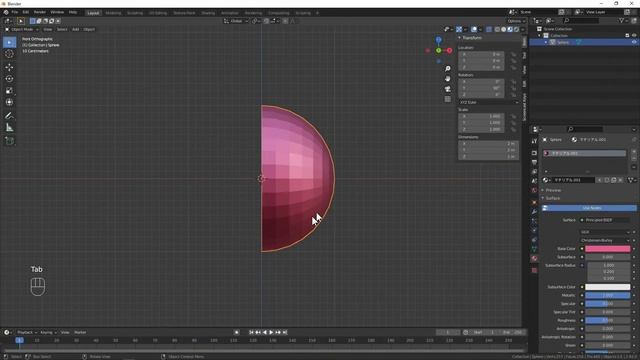Click the Subsurface Color white swatch
Image resolution: width=640 pixels, height=360 pixels.
click(x=608, y=287)
